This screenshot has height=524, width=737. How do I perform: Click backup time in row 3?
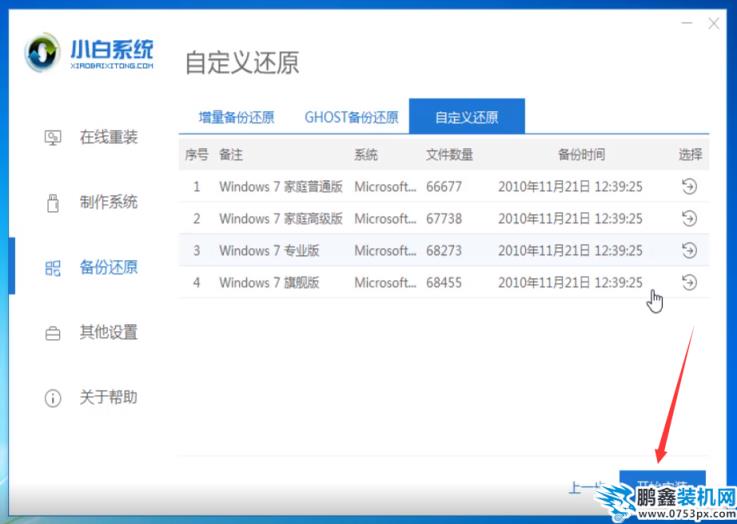tap(570, 250)
